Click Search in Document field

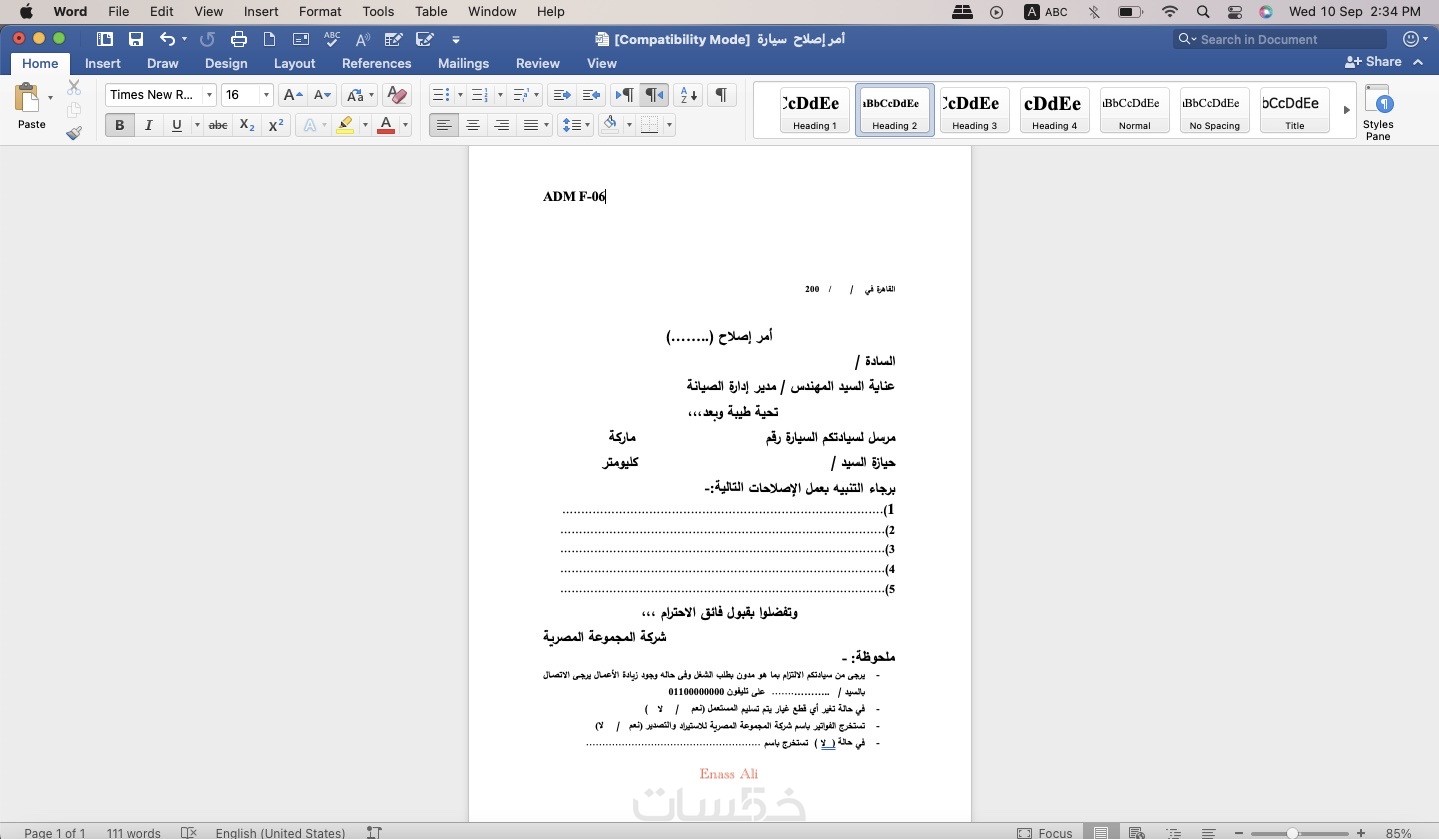(x=1280, y=39)
